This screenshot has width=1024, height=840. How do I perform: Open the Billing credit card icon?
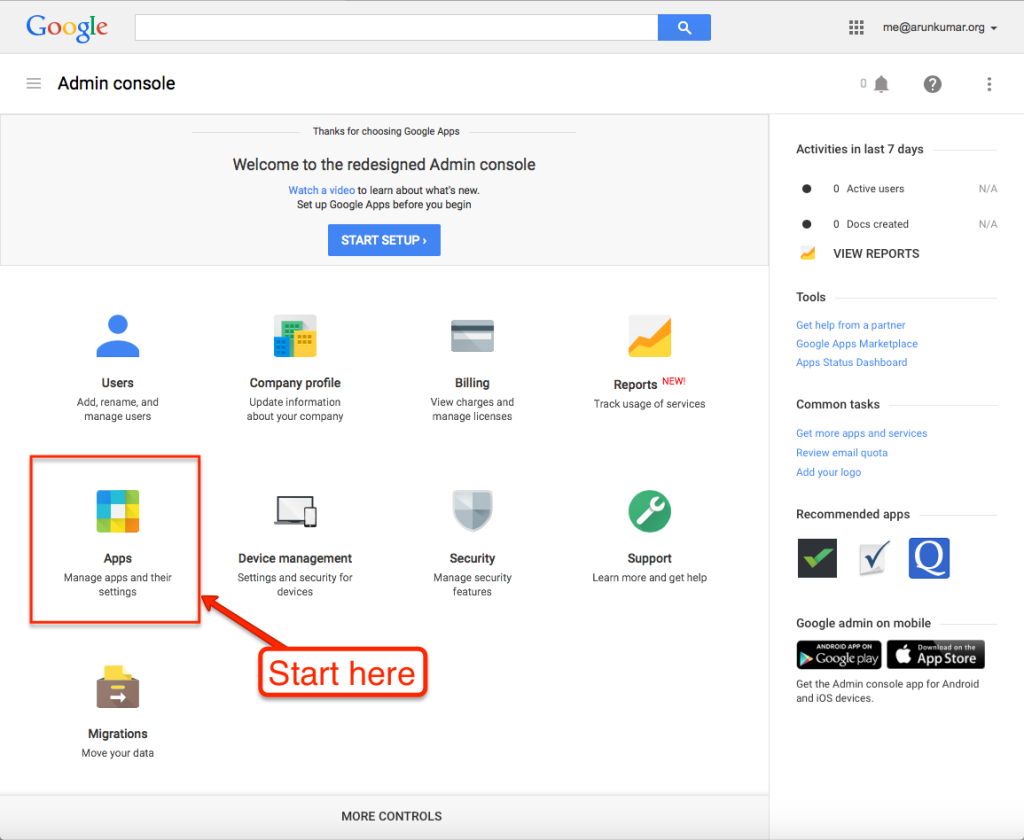tap(472, 336)
